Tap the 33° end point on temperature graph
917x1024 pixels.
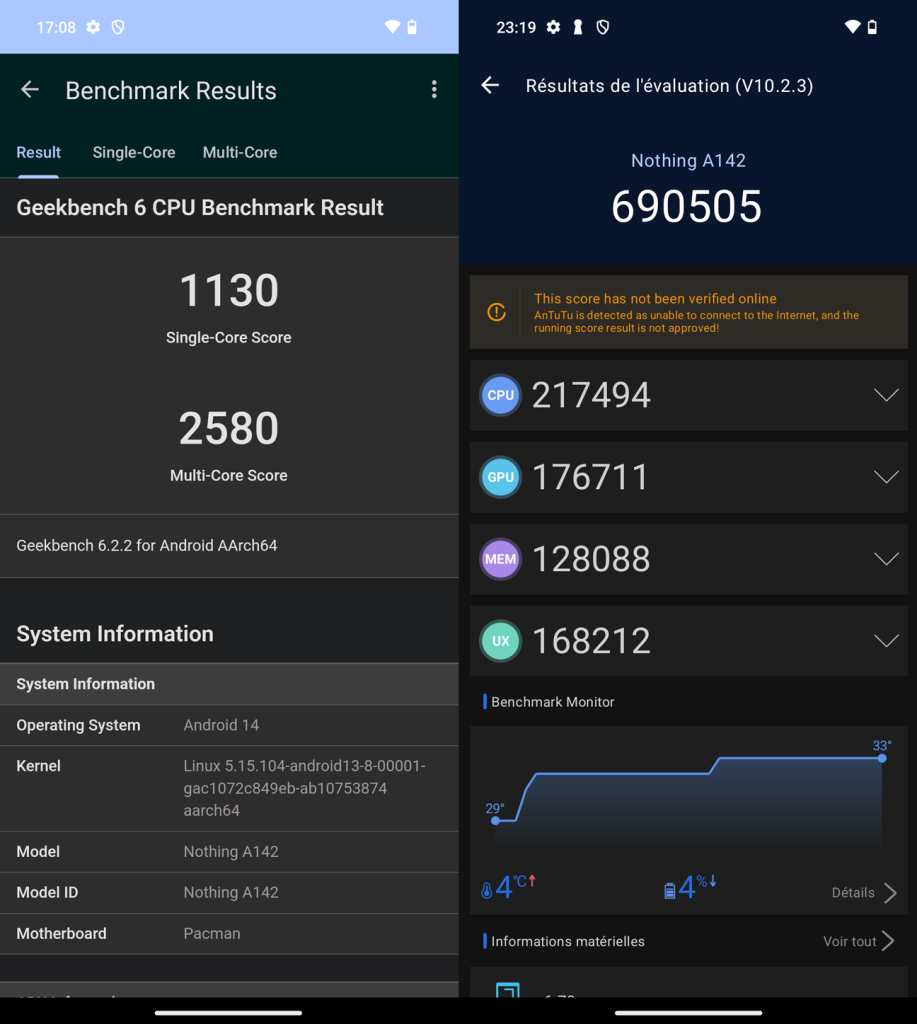882,758
